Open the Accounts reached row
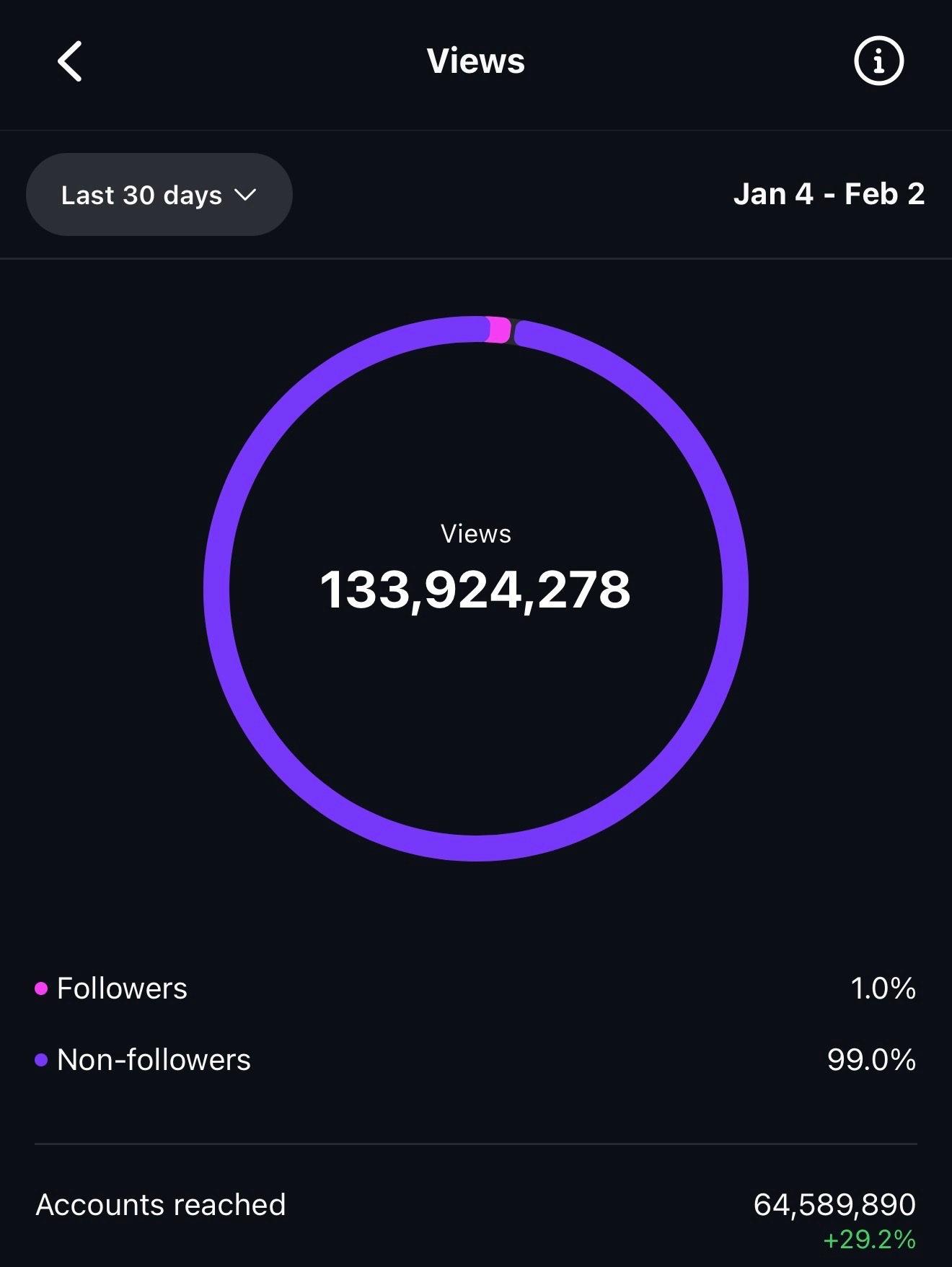Viewport: 952px width, 1267px height. (161, 1205)
